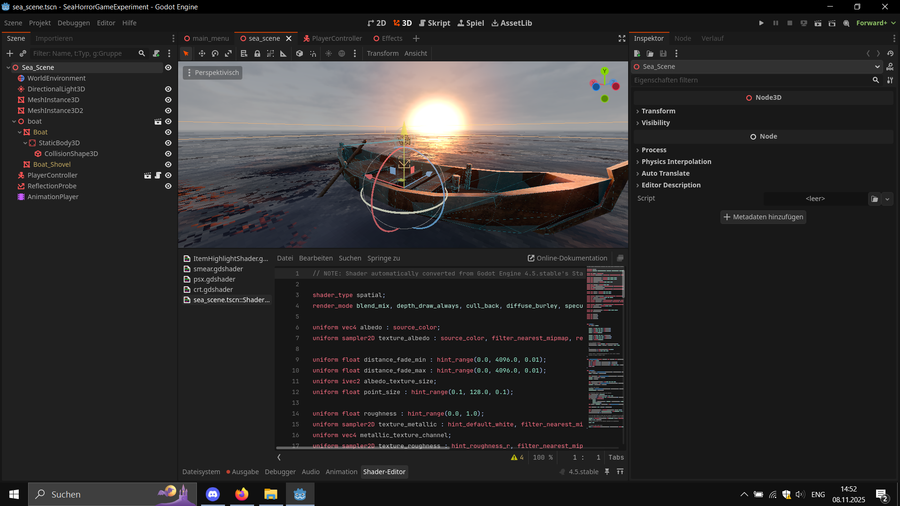900x506 pixels.
Task: Open Firefox from the taskbar
Action: tap(242, 494)
